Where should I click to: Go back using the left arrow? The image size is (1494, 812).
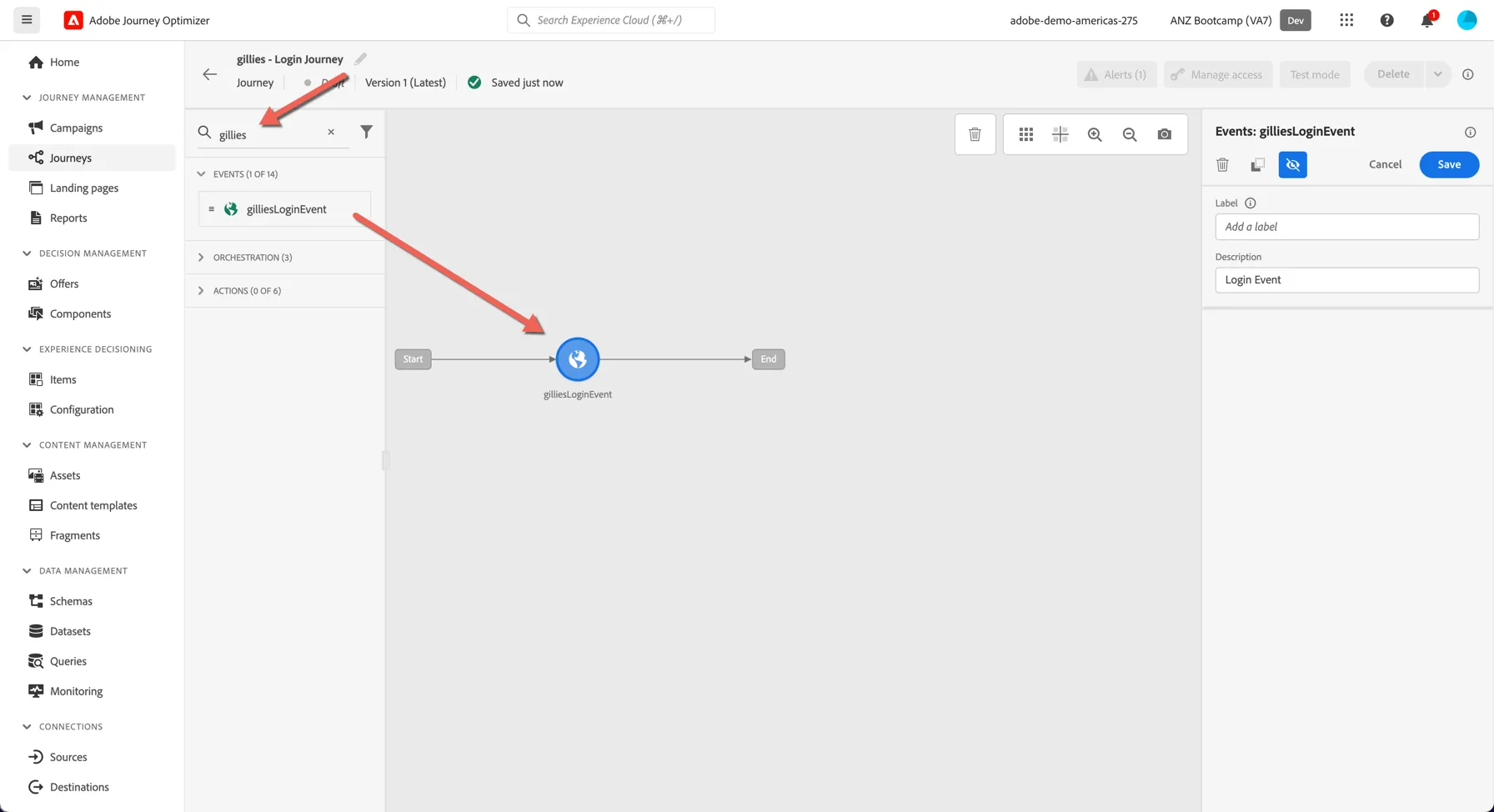tap(210, 74)
